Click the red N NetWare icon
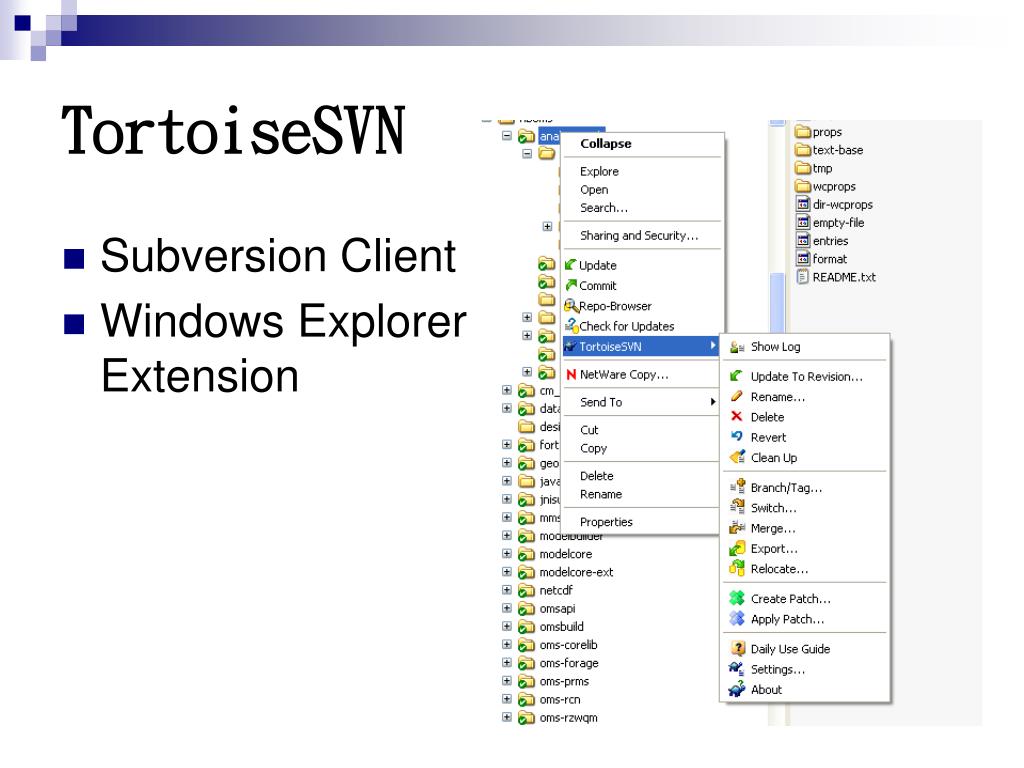1024x768 pixels. (571, 375)
